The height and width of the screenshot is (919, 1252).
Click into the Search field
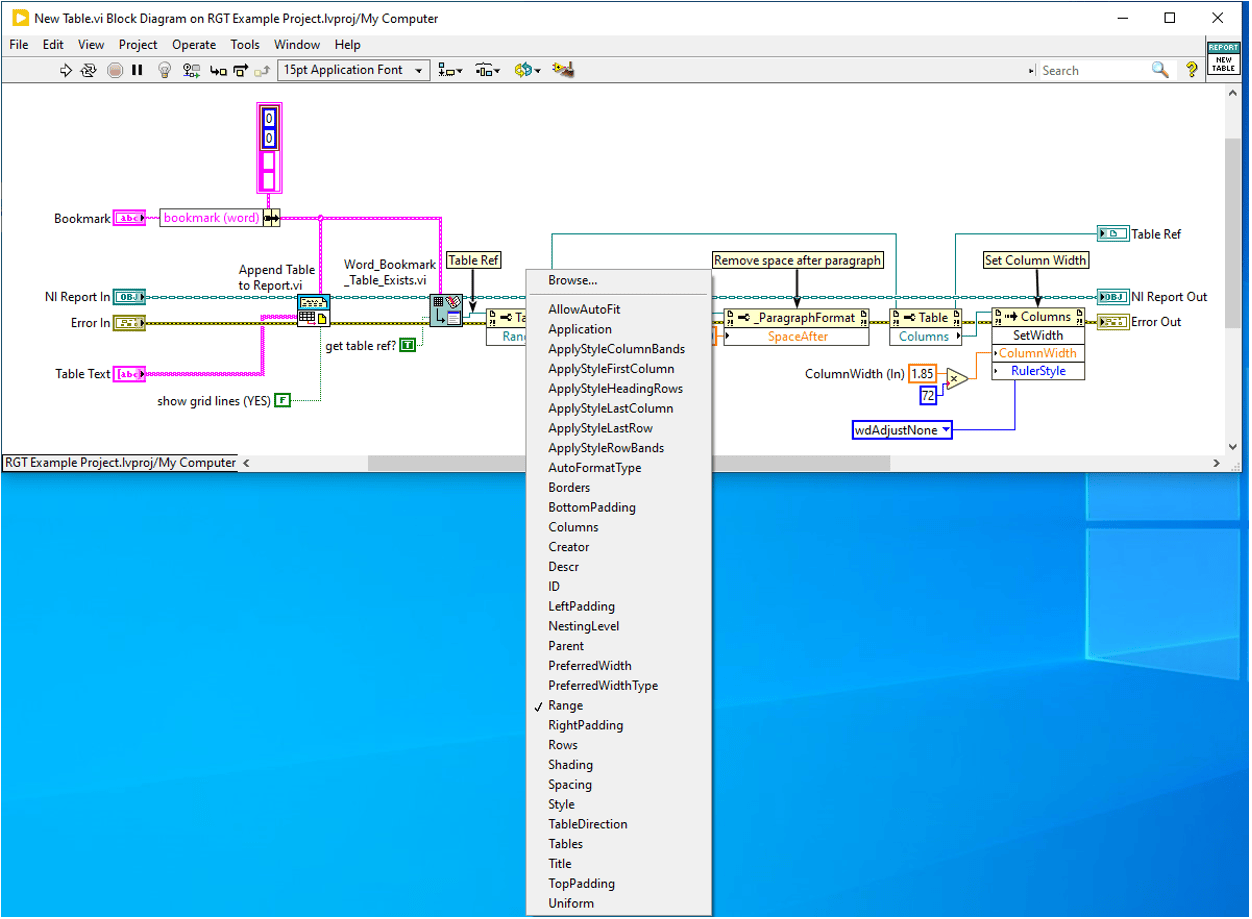[x=1095, y=70]
